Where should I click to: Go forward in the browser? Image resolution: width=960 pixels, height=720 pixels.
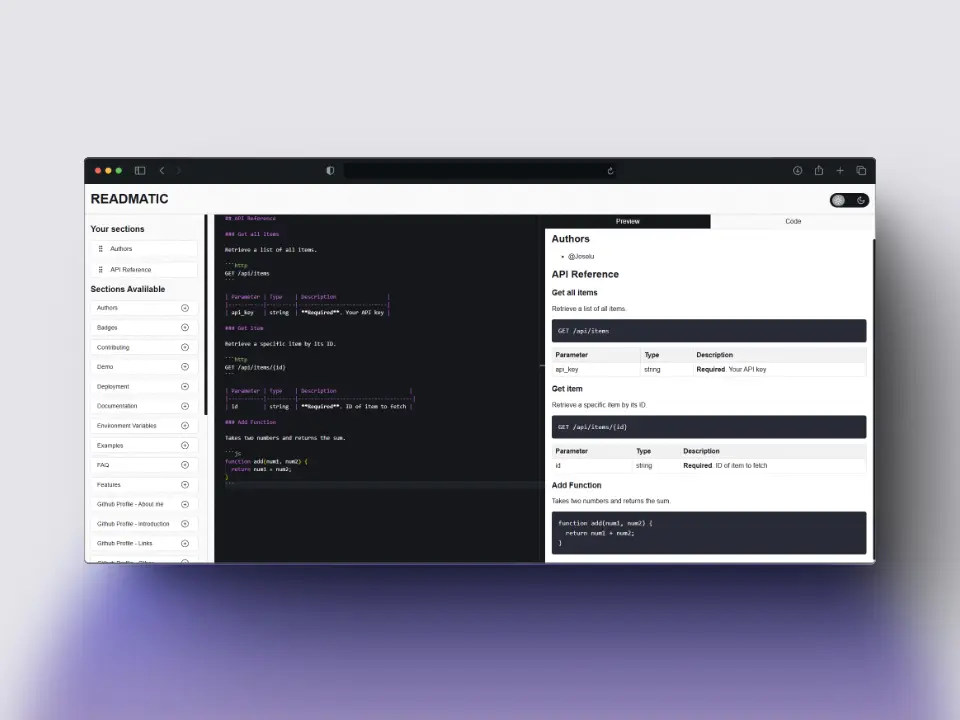[x=179, y=171]
